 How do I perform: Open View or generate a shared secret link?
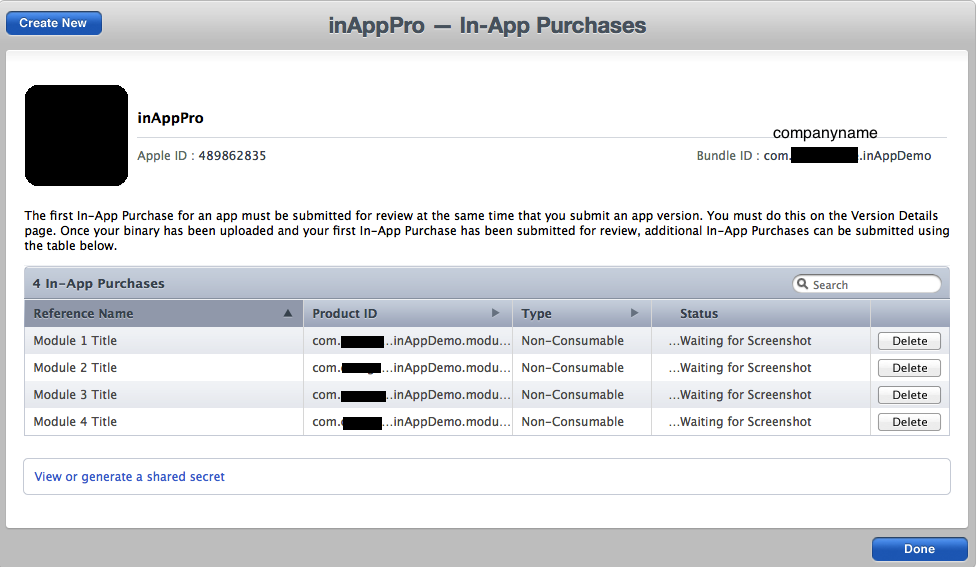tap(129, 477)
